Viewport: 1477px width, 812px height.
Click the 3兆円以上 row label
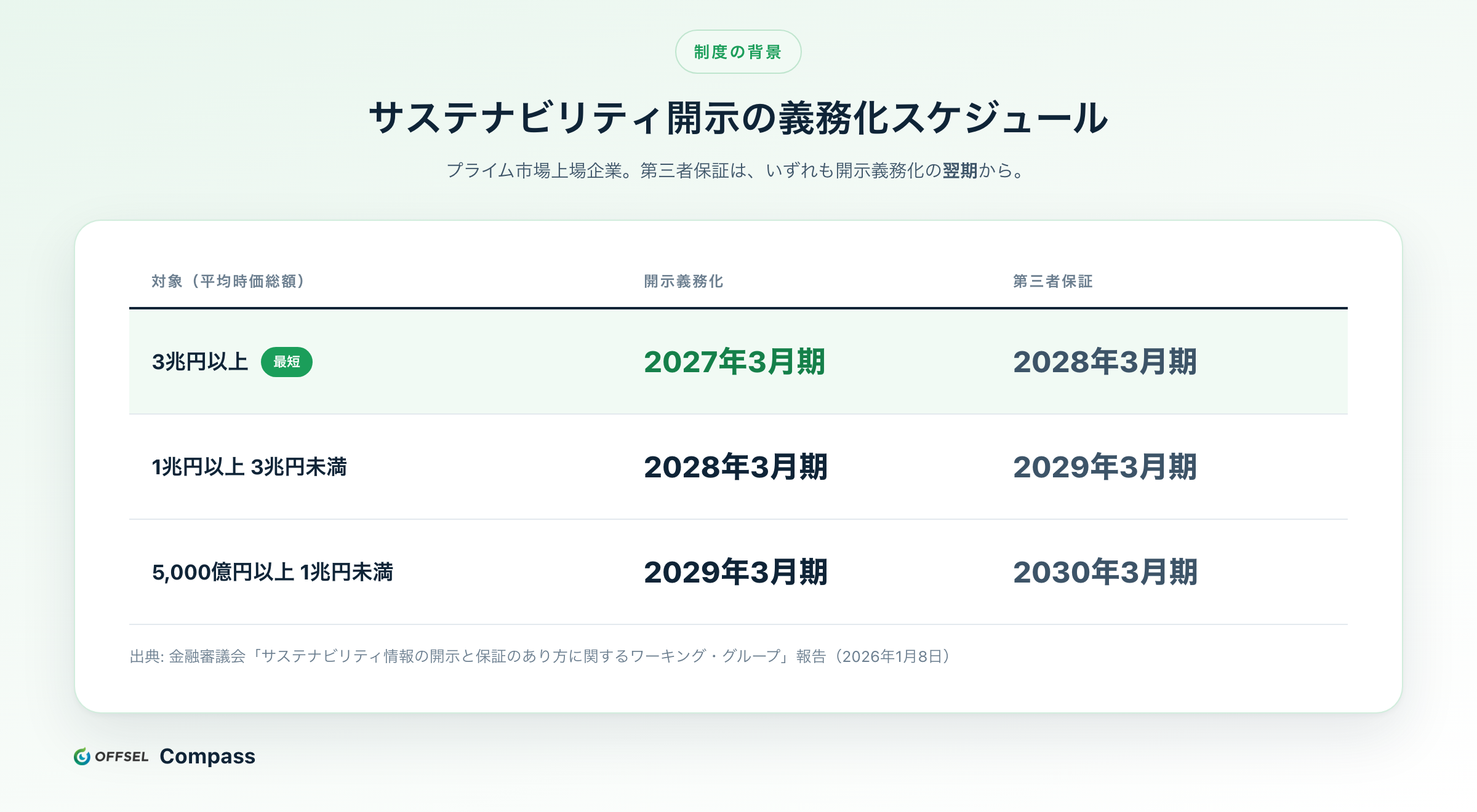click(200, 362)
